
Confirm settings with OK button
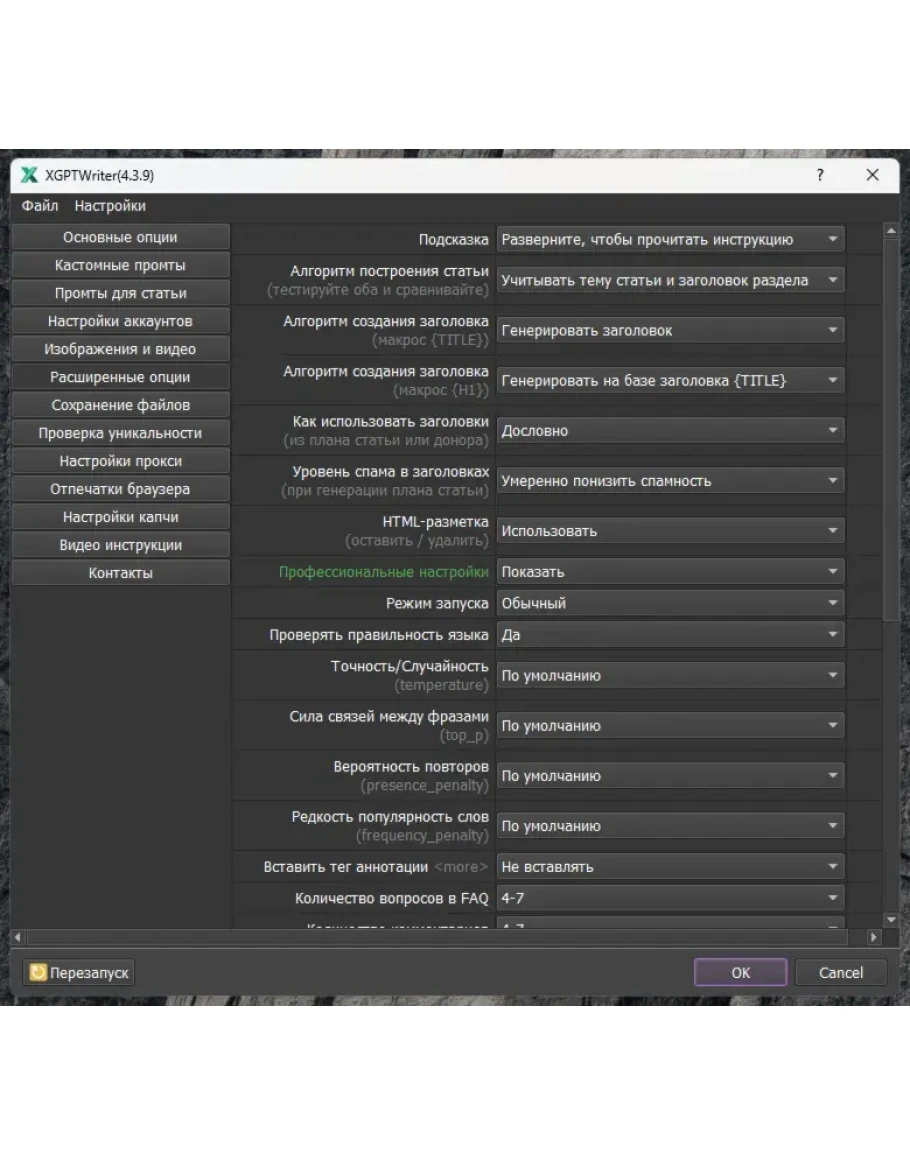click(x=741, y=972)
